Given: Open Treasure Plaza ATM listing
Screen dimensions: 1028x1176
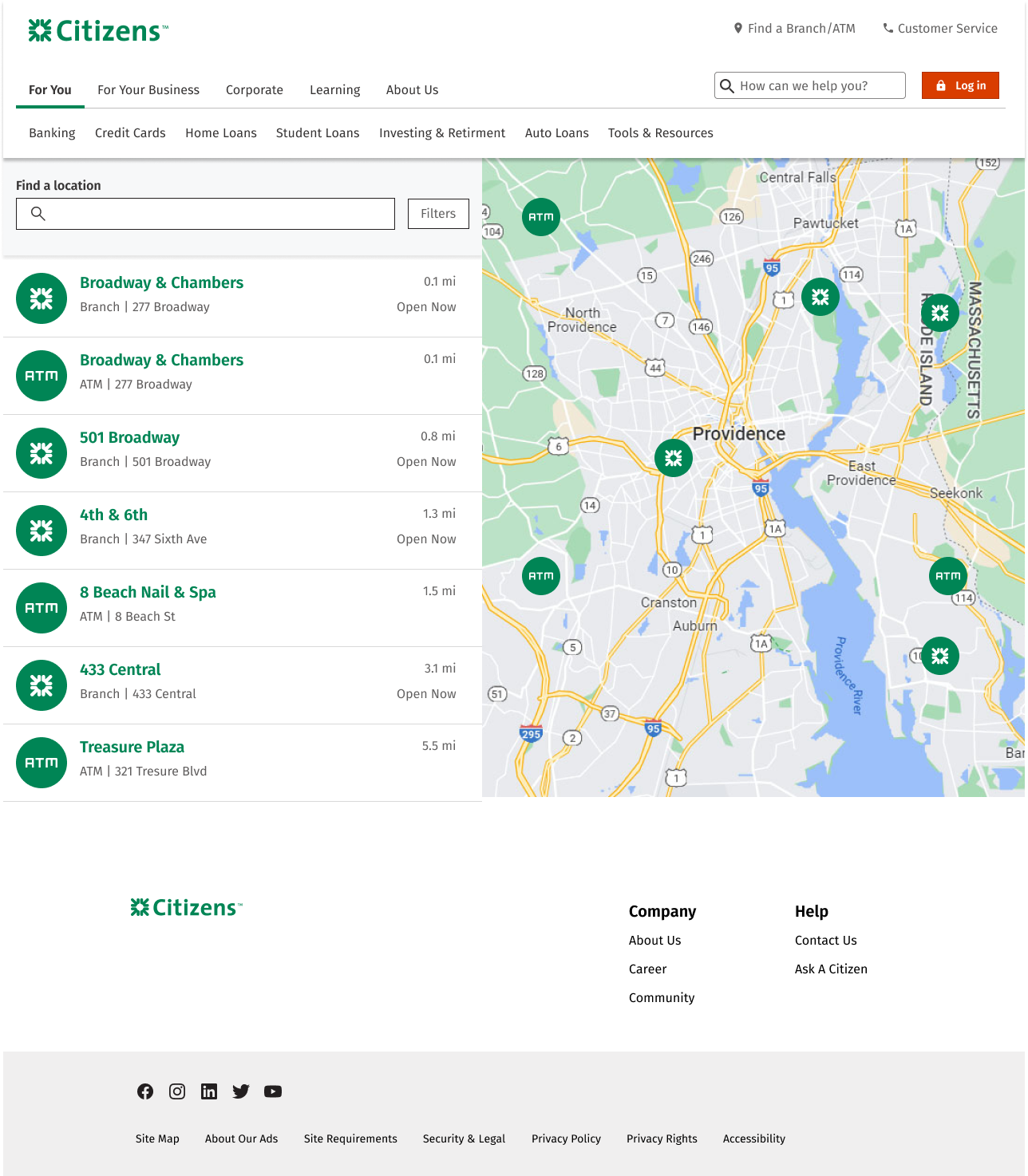Looking at the screenshot, I should 132,747.
